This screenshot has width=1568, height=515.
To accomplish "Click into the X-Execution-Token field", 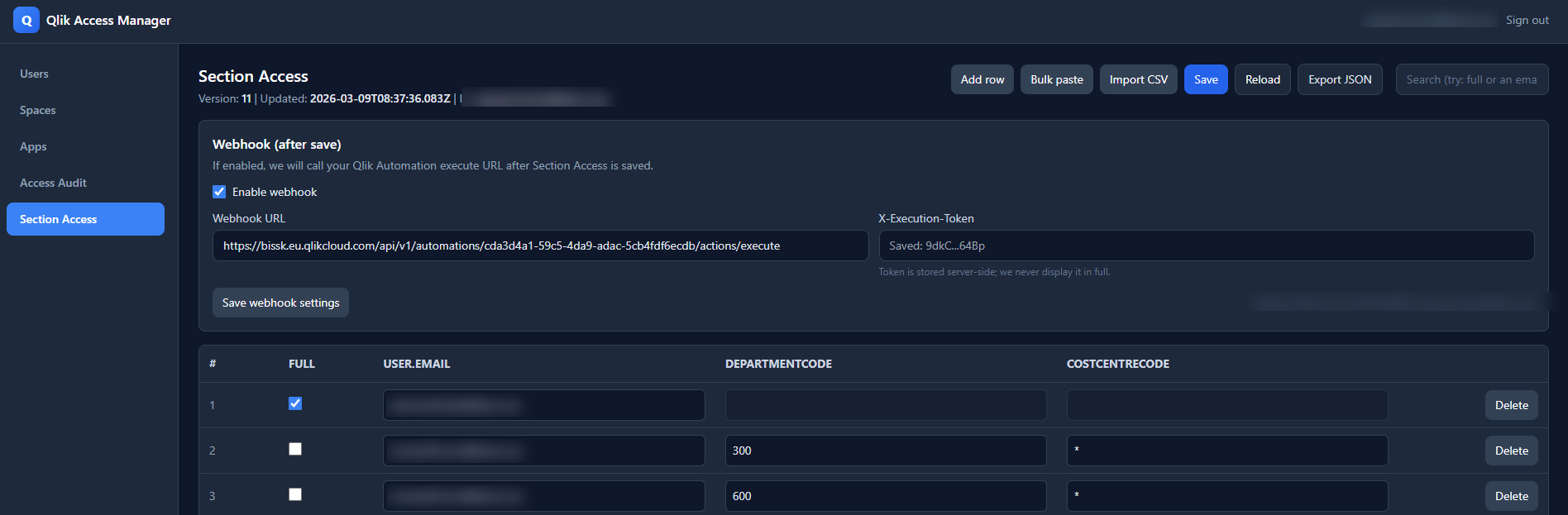I will 1207,246.
